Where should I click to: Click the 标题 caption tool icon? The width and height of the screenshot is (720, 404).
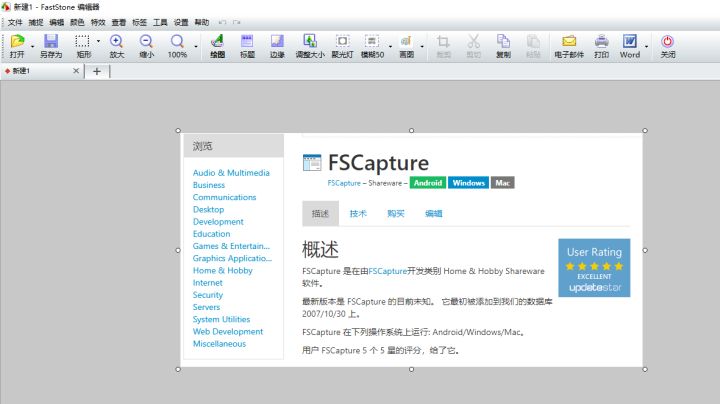(247, 41)
